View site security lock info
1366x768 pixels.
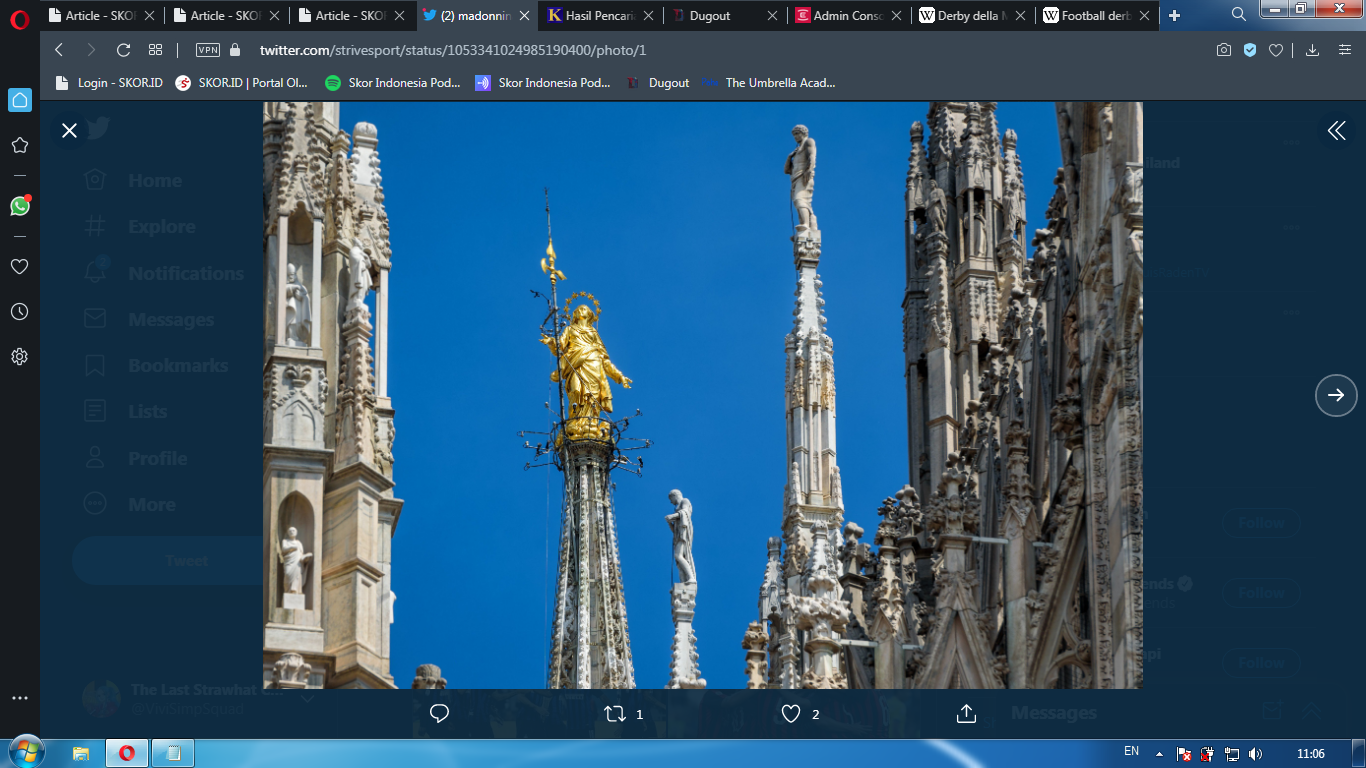click(x=235, y=50)
